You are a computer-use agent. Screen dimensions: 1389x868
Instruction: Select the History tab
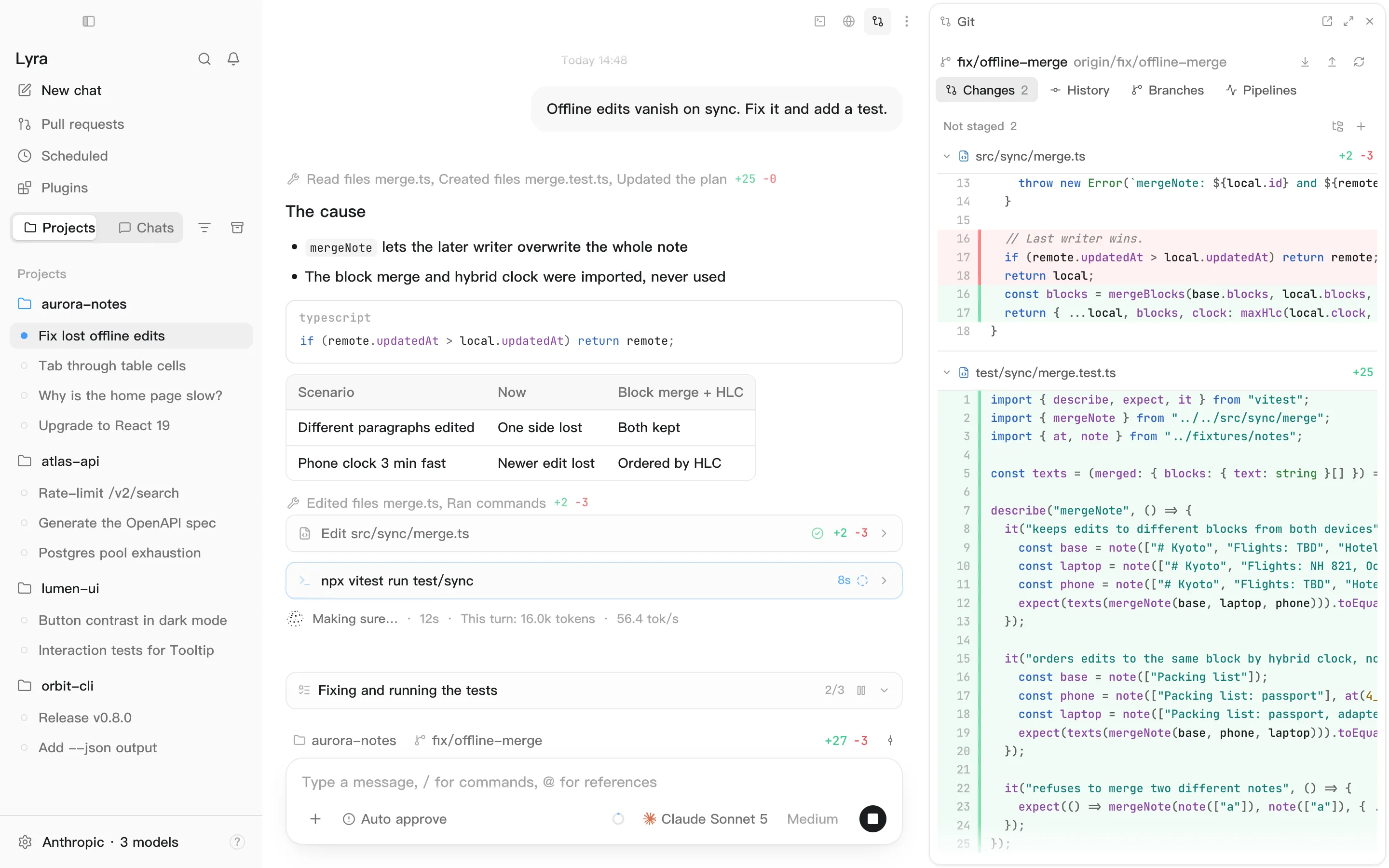click(x=1079, y=90)
